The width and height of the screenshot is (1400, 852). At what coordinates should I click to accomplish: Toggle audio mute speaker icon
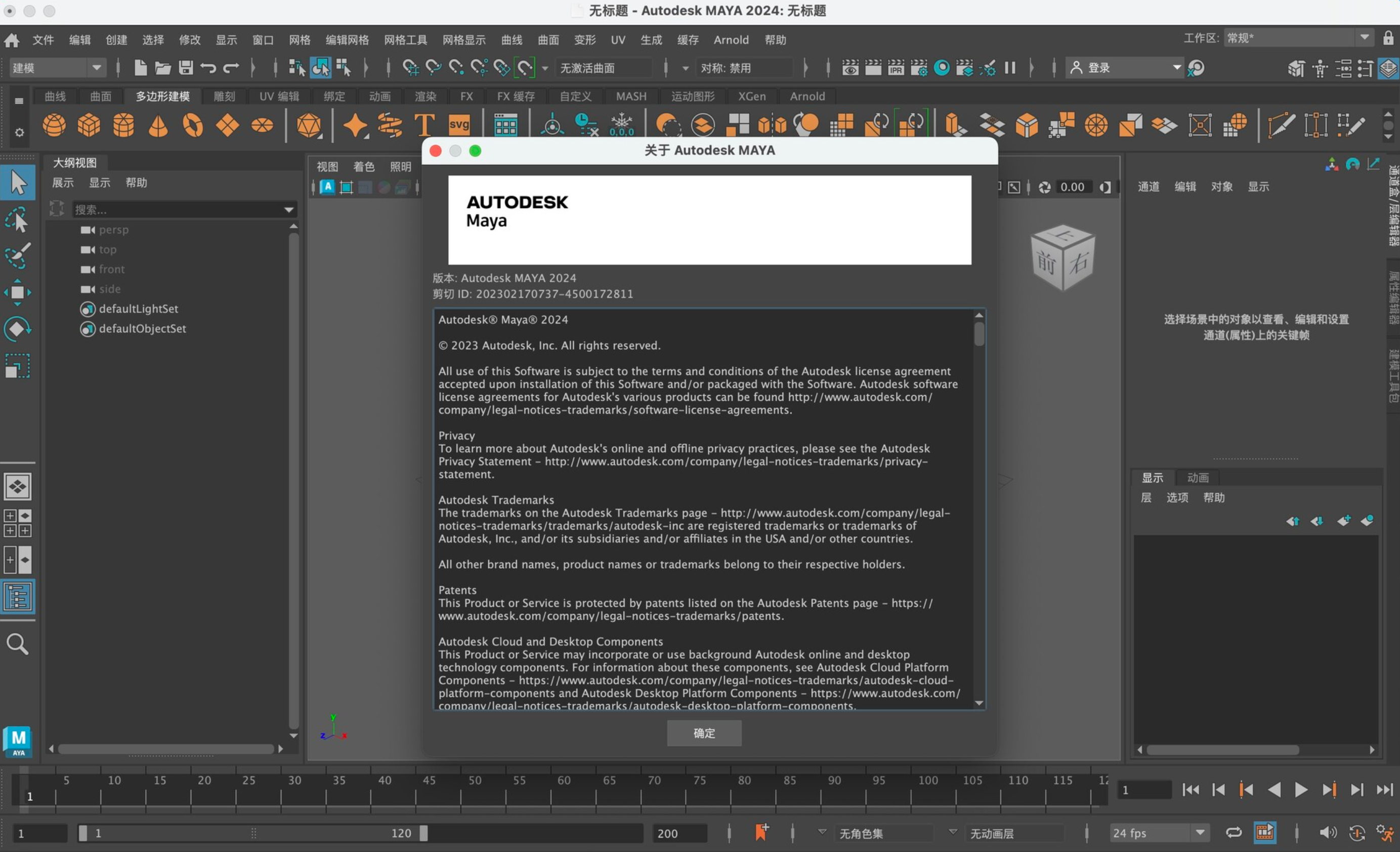[1327, 833]
